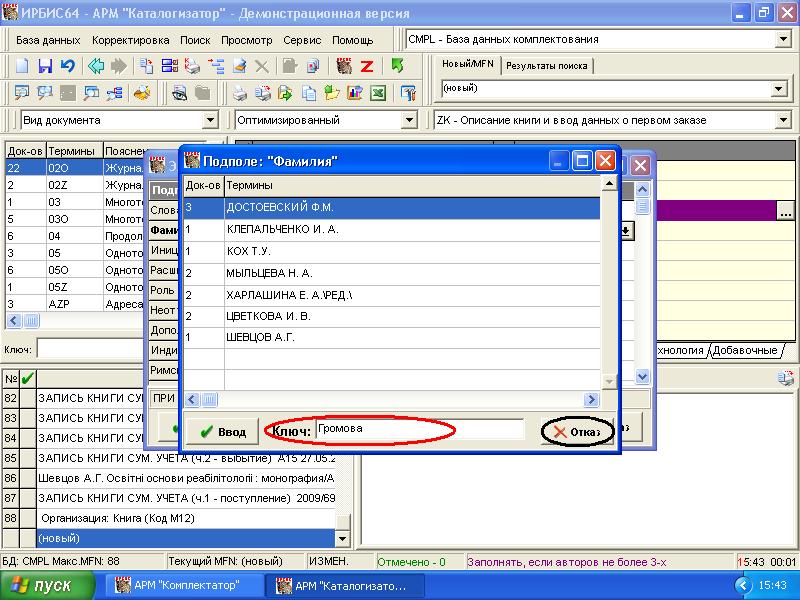Click the green checkmark column header
This screenshot has height=600, width=800.
tap(27, 379)
